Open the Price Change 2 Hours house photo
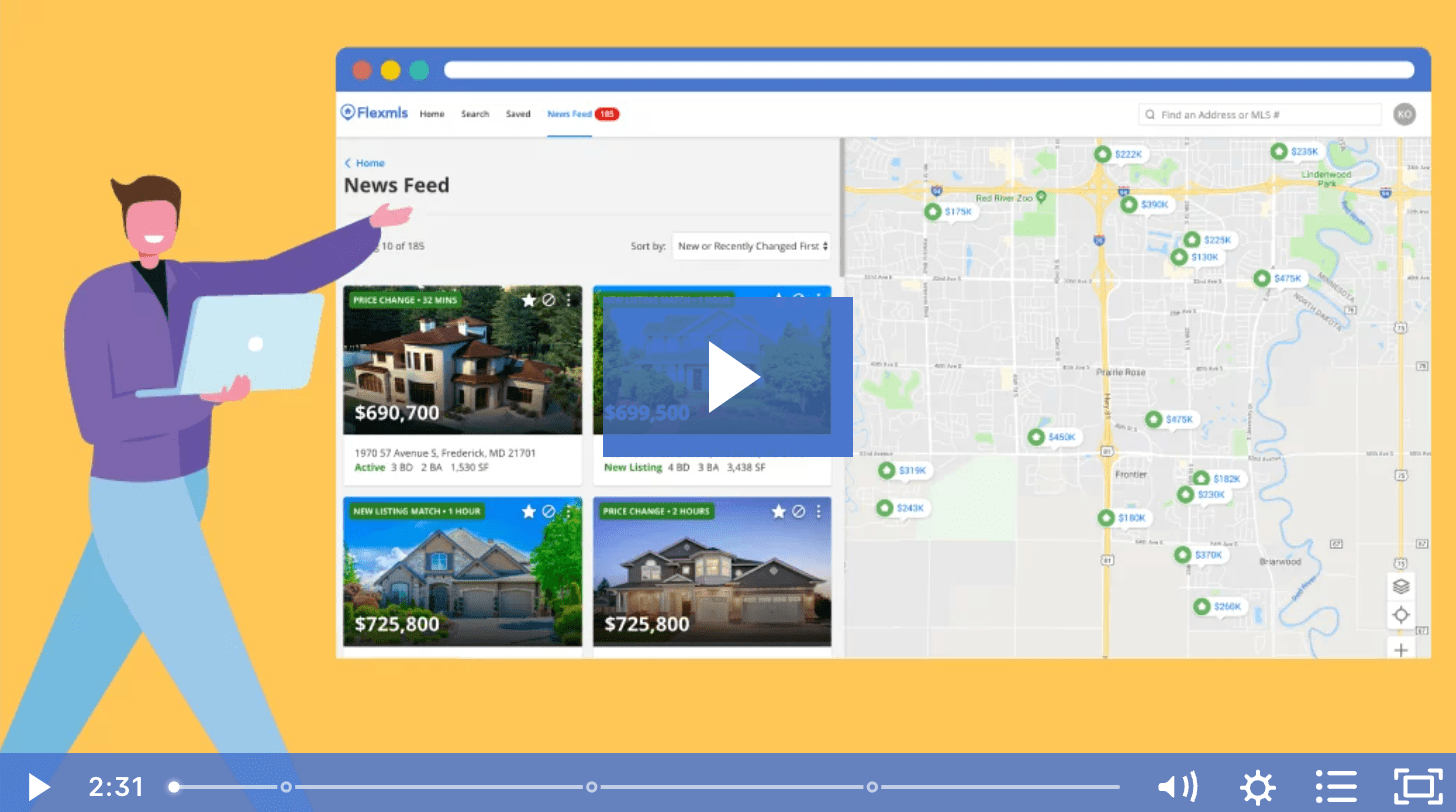1456x812 pixels. [712, 571]
